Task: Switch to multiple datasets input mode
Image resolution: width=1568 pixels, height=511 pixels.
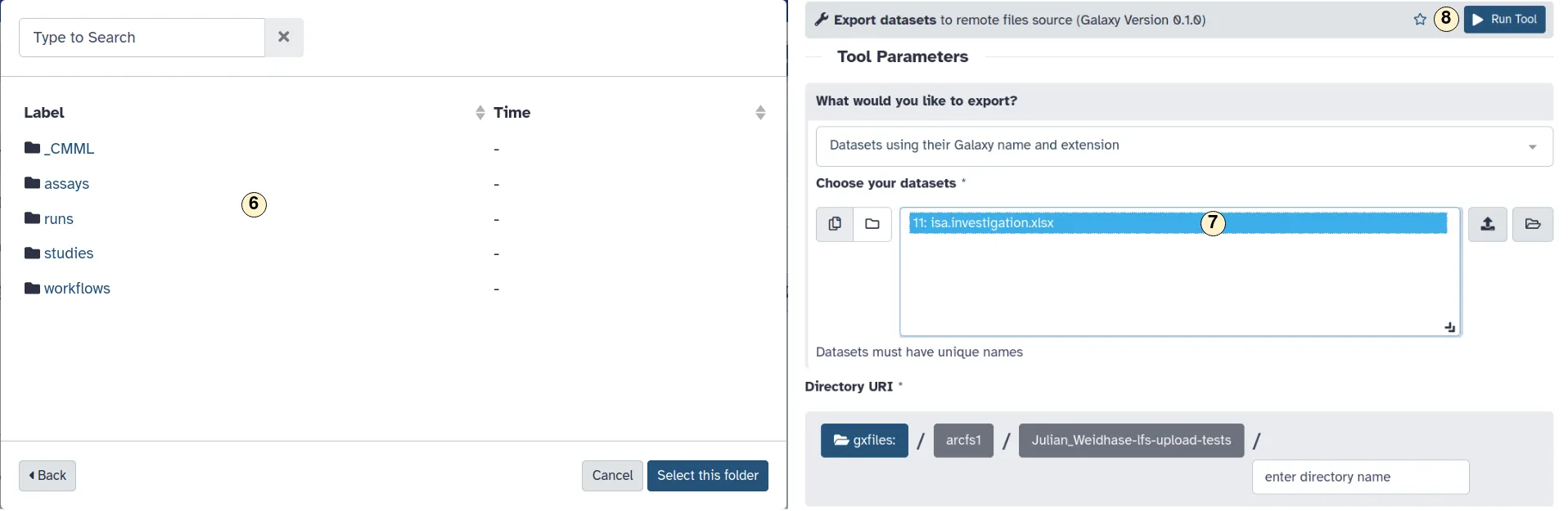Action: pyautogui.click(x=835, y=224)
